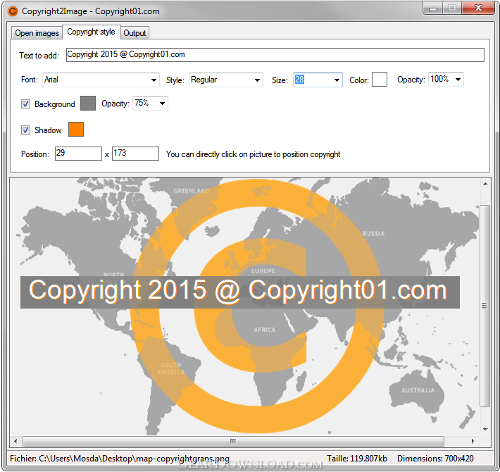Click the Taille: 119.807kb status text
500x472 pixels.
(357, 459)
